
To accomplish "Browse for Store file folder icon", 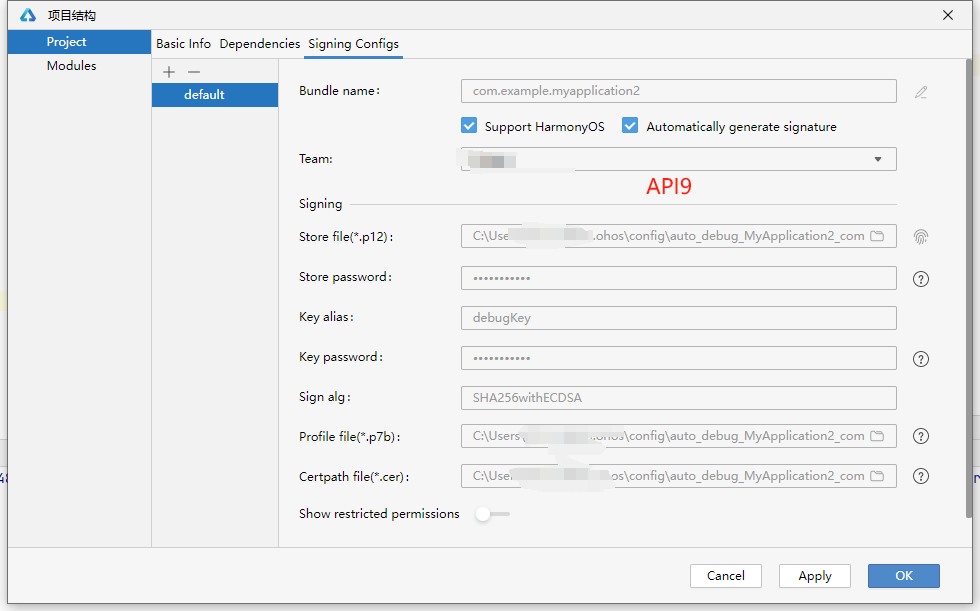I will (x=878, y=236).
